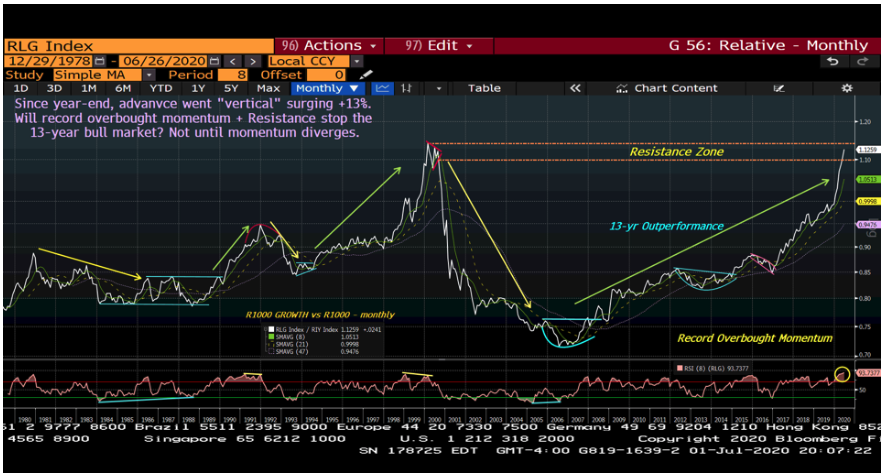Click the 0.9476 axis value label
This screenshot has height=474, width=883.
(x=867, y=225)
